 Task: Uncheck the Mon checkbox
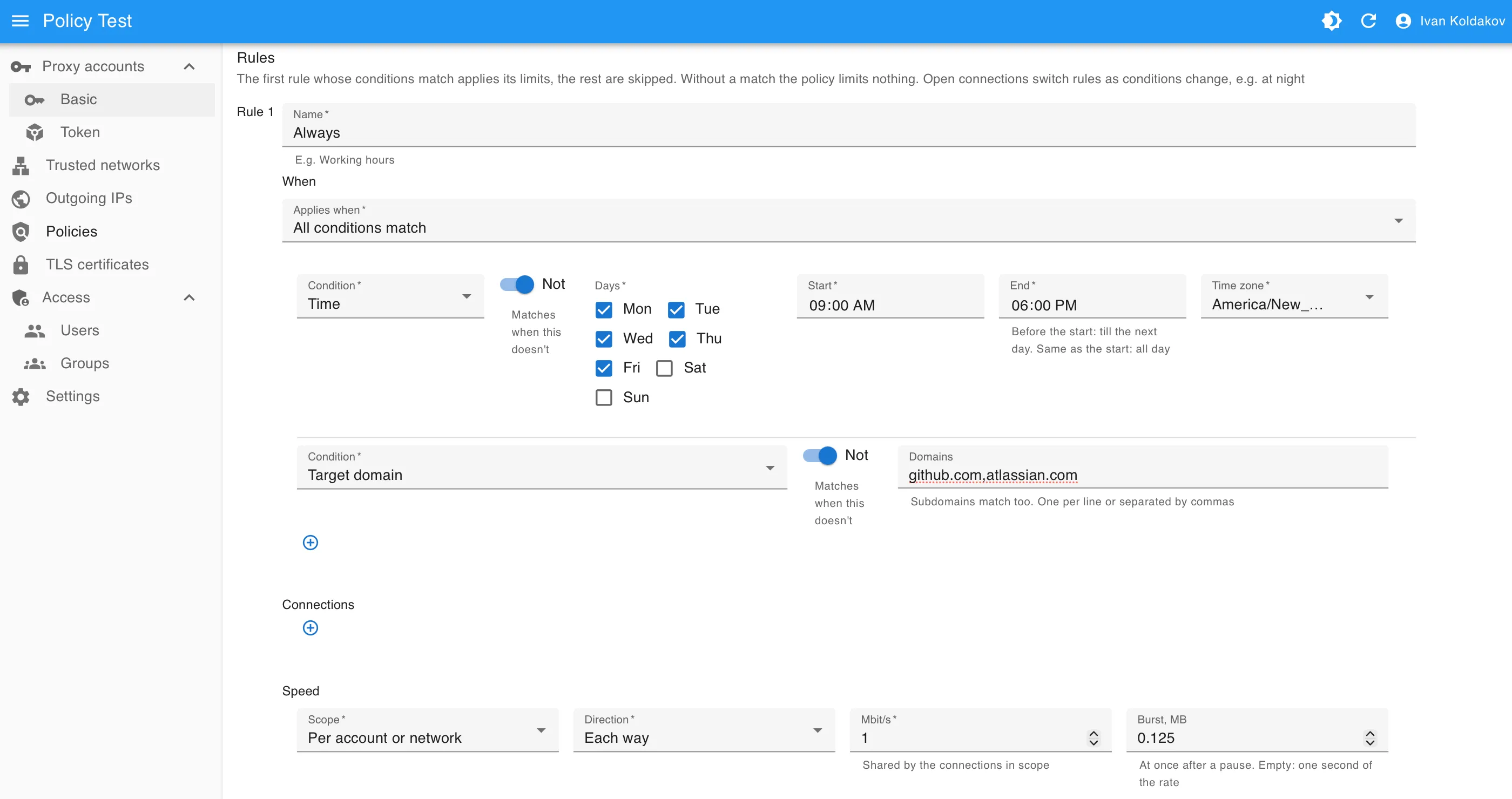pos(603,309)
